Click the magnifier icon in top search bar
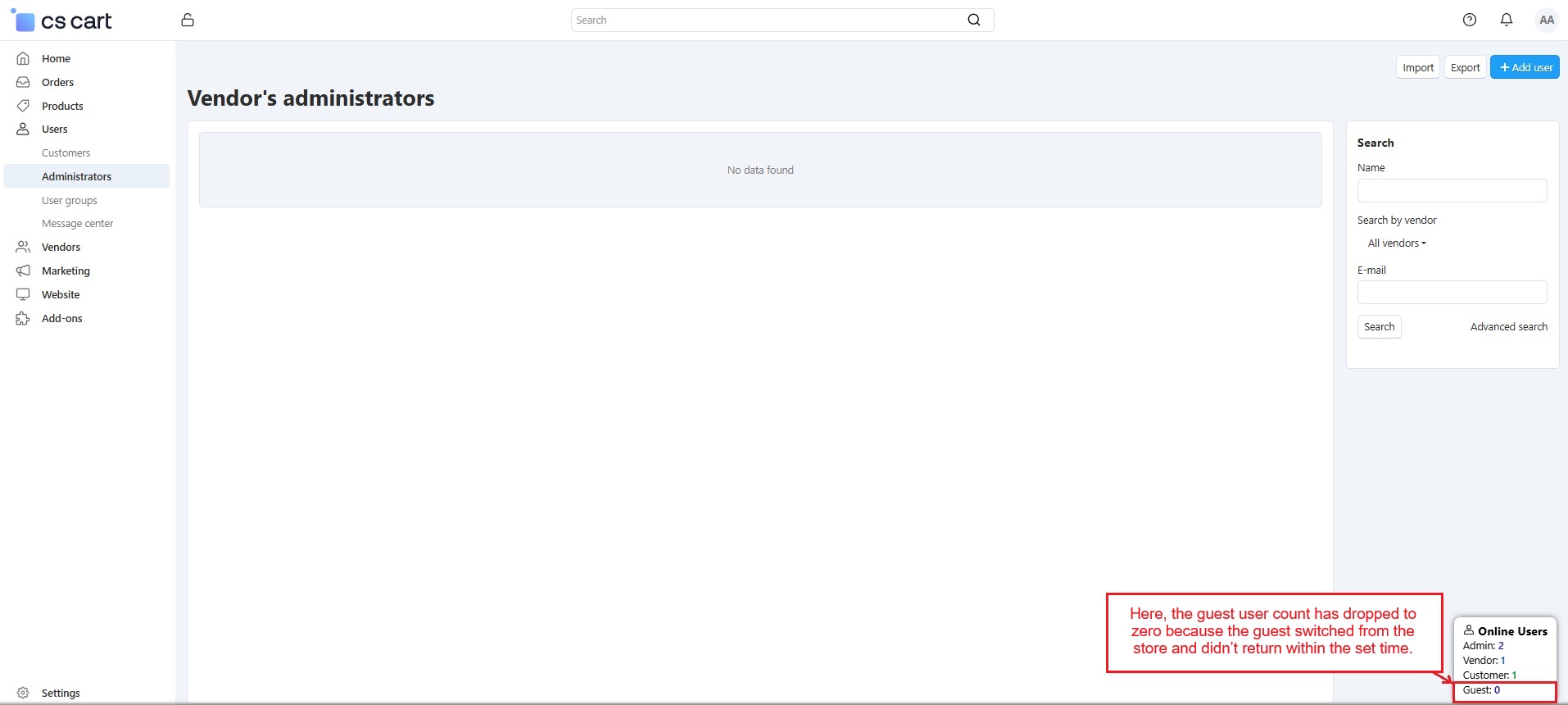Image resolution: width=1568 pixels, height=705 pixels. pos(973,20)
